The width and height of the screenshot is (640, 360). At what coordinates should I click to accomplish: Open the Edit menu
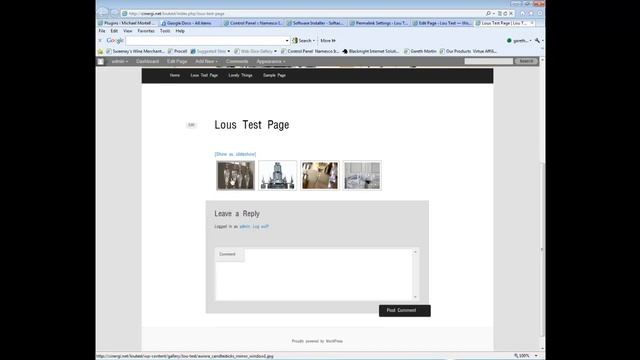(114, 31)
